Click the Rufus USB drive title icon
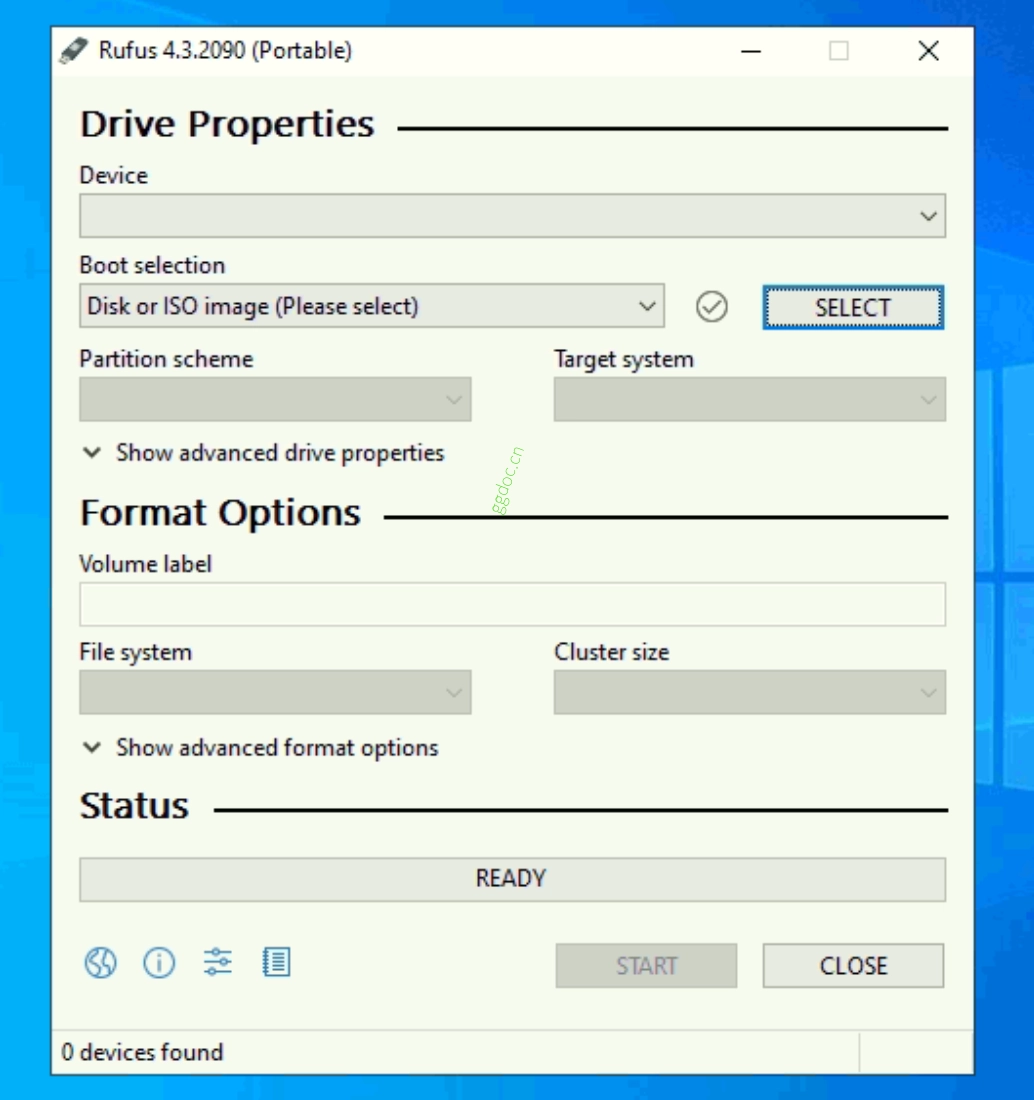 tap(74, 51)
